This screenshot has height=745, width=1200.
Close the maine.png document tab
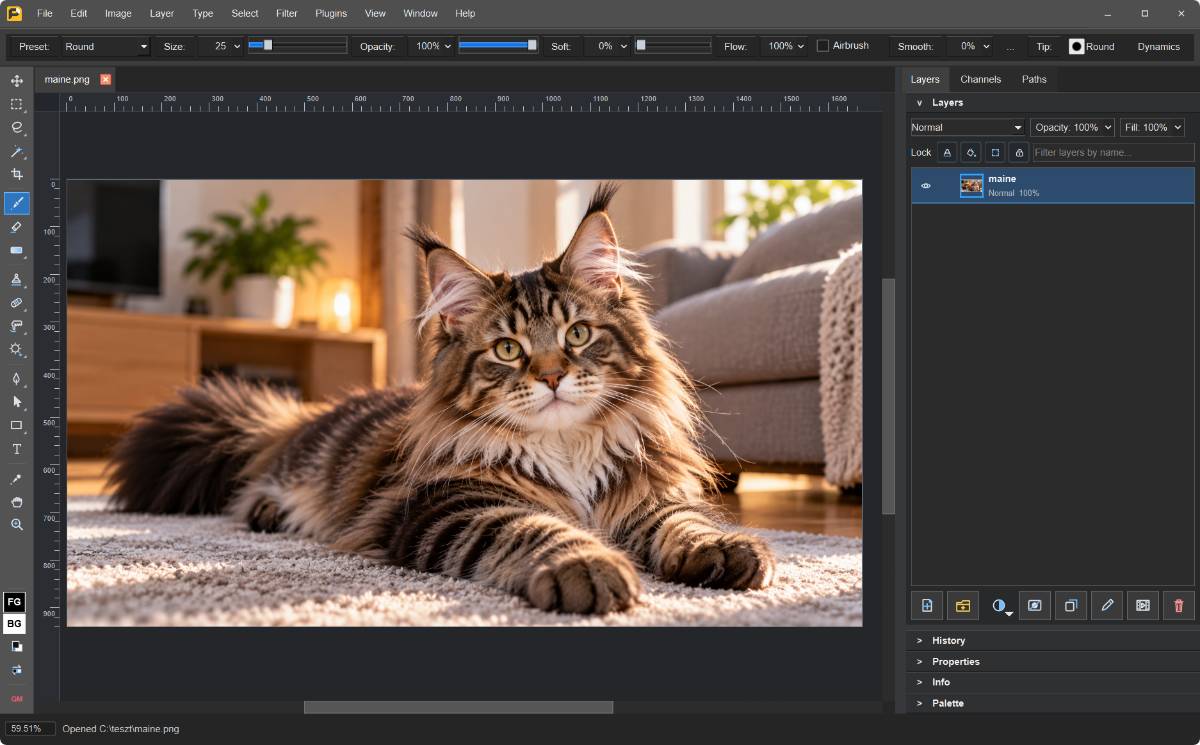click(105, 79)
